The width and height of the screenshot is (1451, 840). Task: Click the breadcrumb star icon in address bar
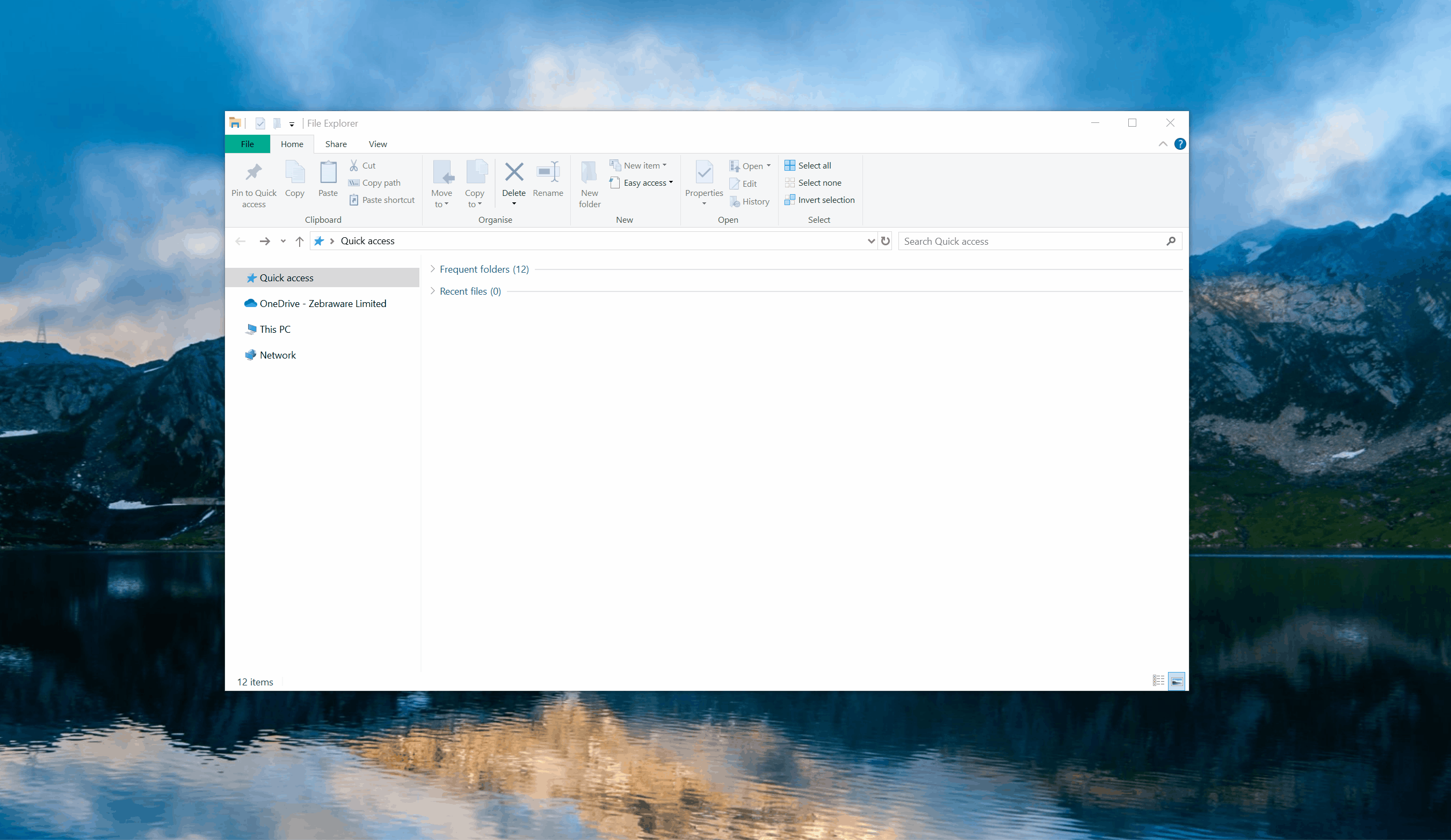pos(319,241)
